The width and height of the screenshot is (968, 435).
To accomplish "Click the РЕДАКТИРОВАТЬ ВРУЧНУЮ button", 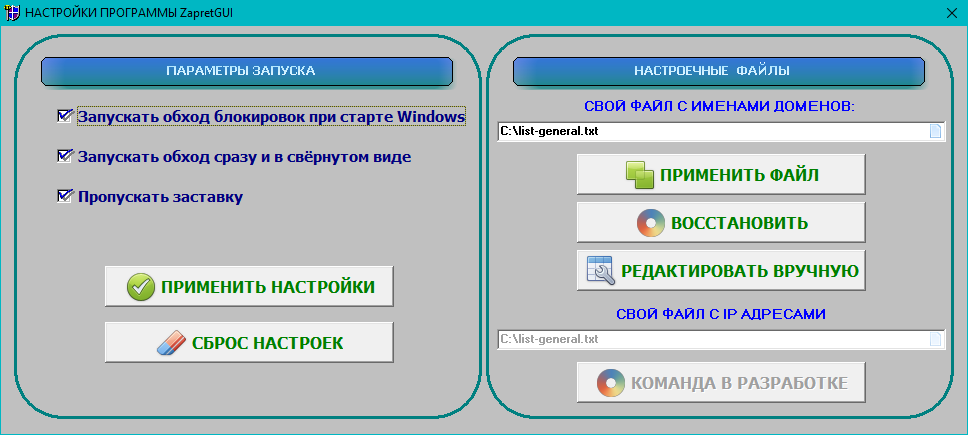I will pyautogui.click(x=721, y=270).
